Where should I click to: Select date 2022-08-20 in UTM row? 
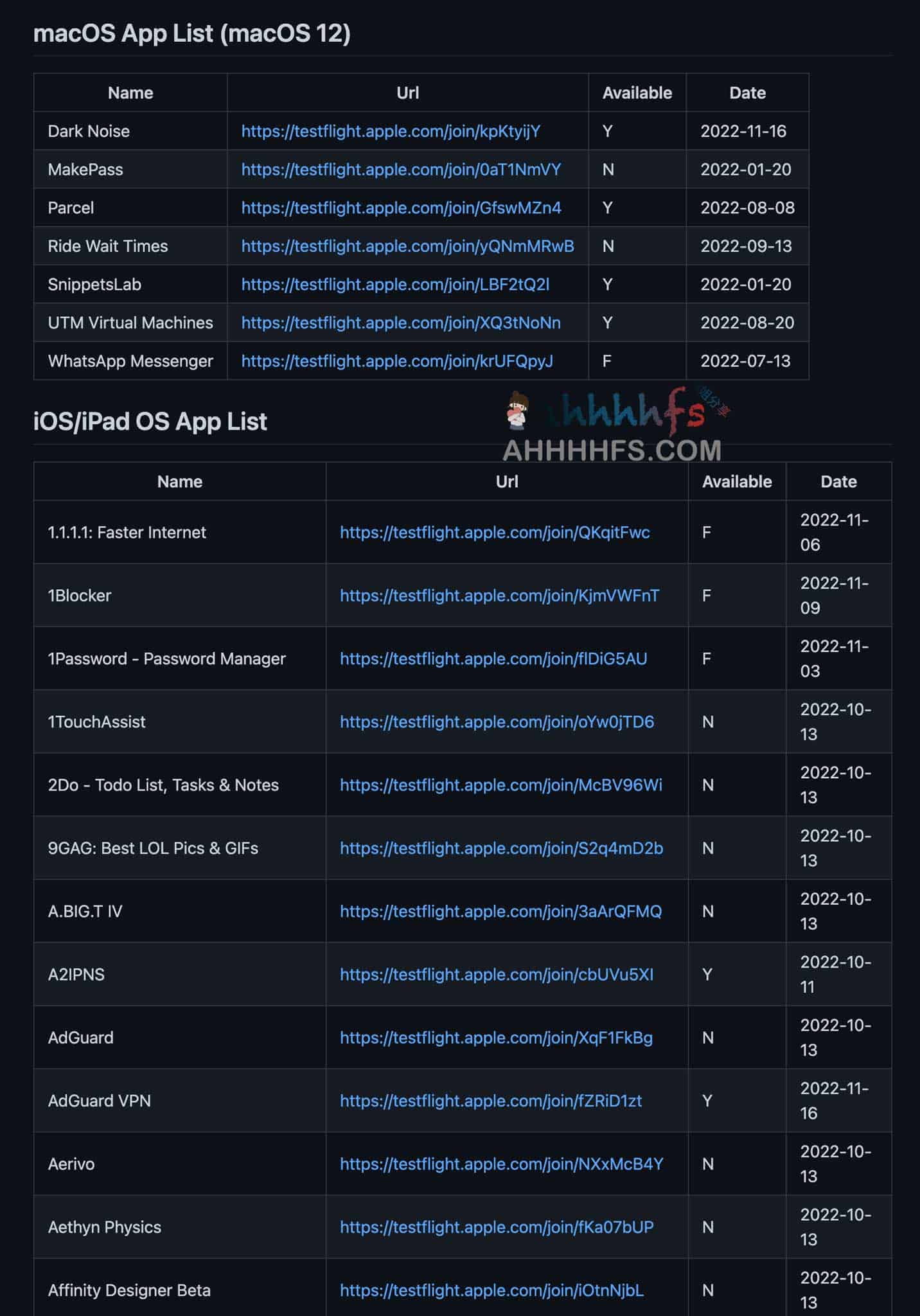click(x=747, y=323)
